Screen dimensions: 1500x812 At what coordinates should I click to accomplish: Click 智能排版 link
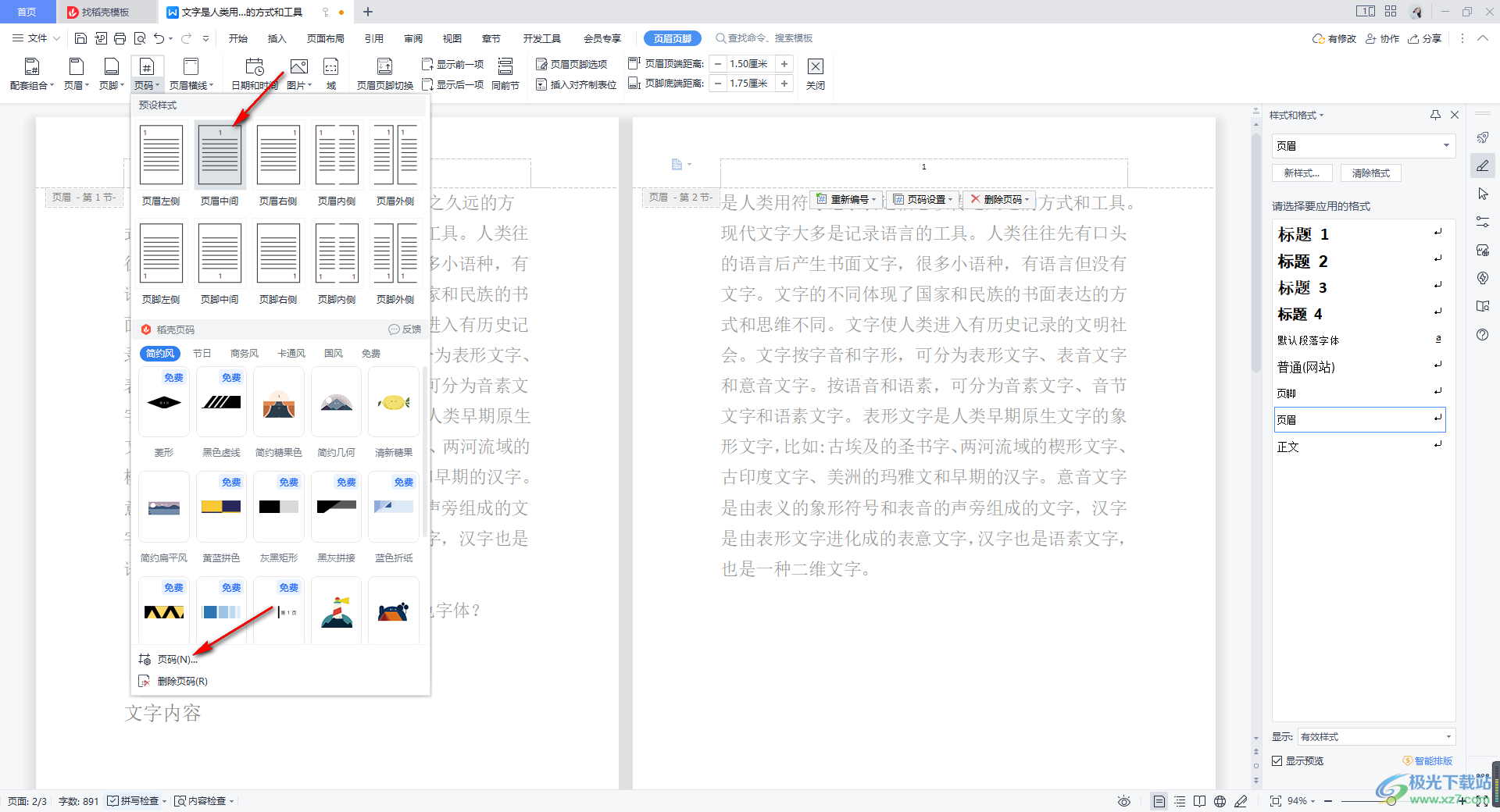click(x=1428, y=761)
